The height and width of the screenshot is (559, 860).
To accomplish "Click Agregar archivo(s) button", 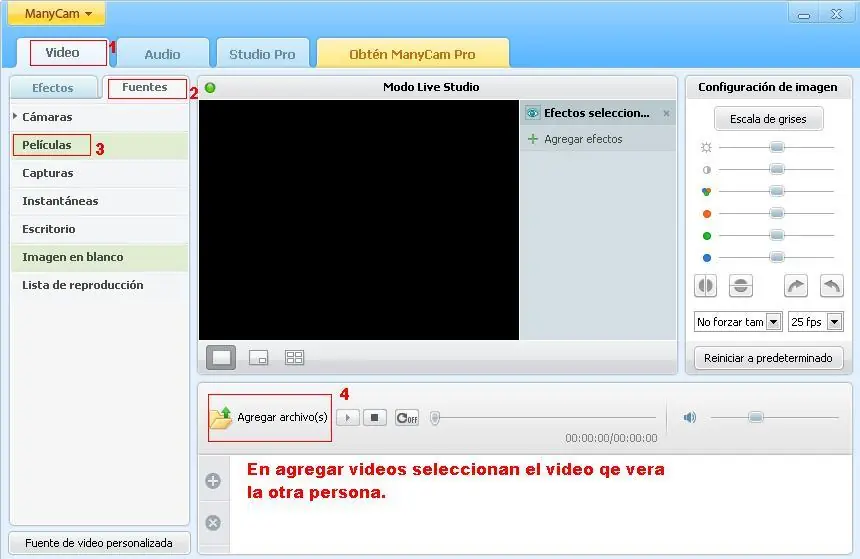I will [x=270, y=417].
